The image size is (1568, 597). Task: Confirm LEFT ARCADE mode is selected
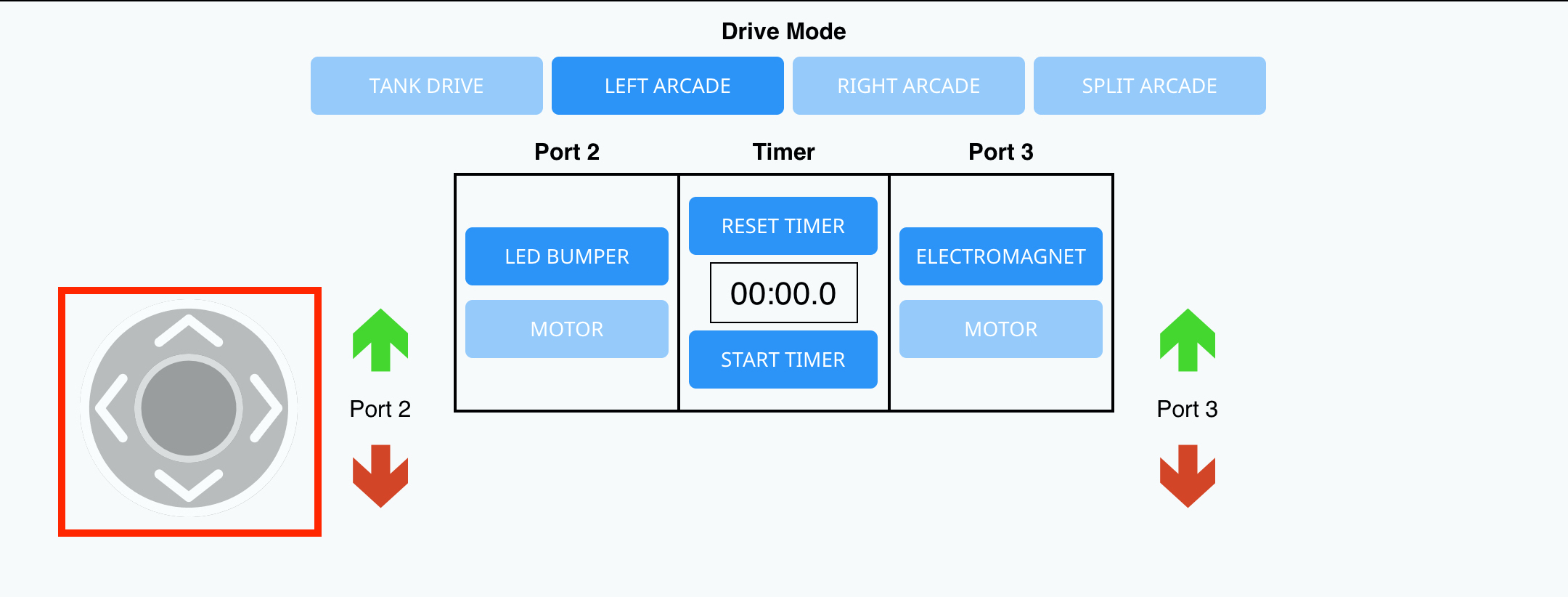[667, 85]
